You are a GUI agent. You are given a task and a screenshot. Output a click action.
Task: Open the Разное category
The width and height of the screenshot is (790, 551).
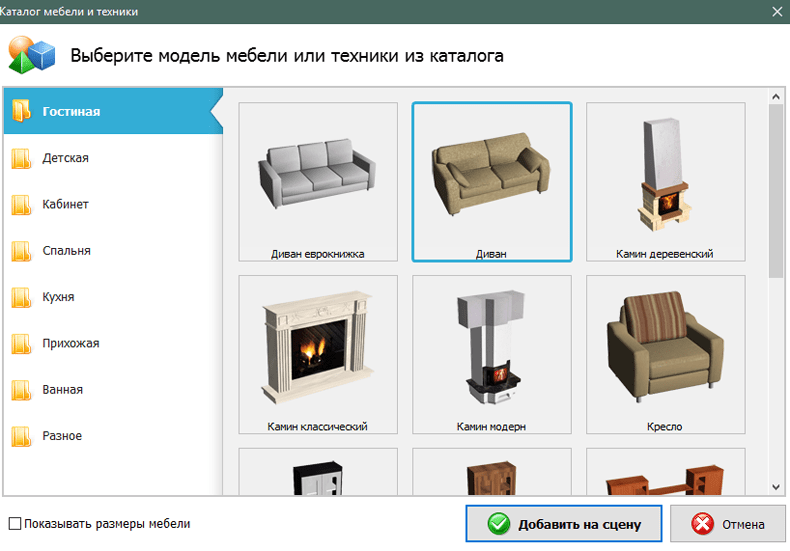62,436
